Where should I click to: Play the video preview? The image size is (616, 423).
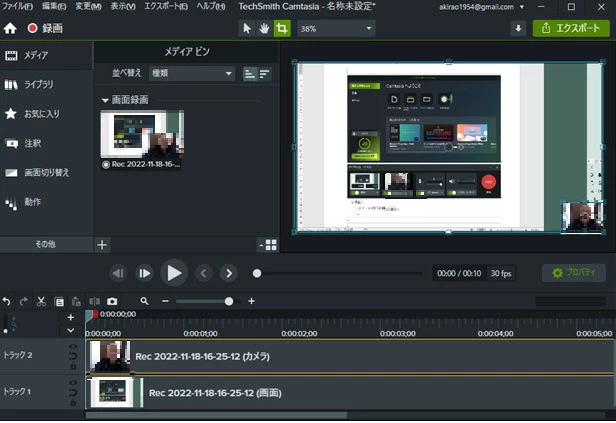[174, 272]
